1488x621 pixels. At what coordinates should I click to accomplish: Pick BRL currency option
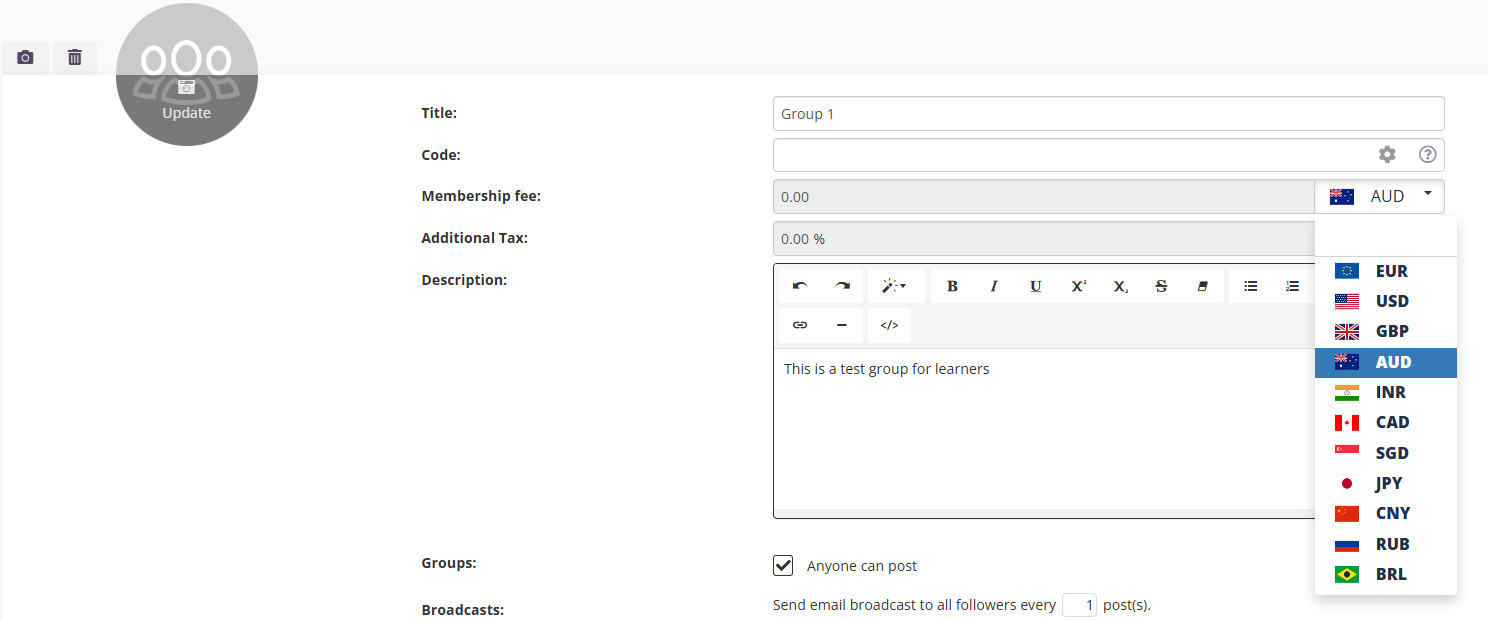pos(1385,574)
